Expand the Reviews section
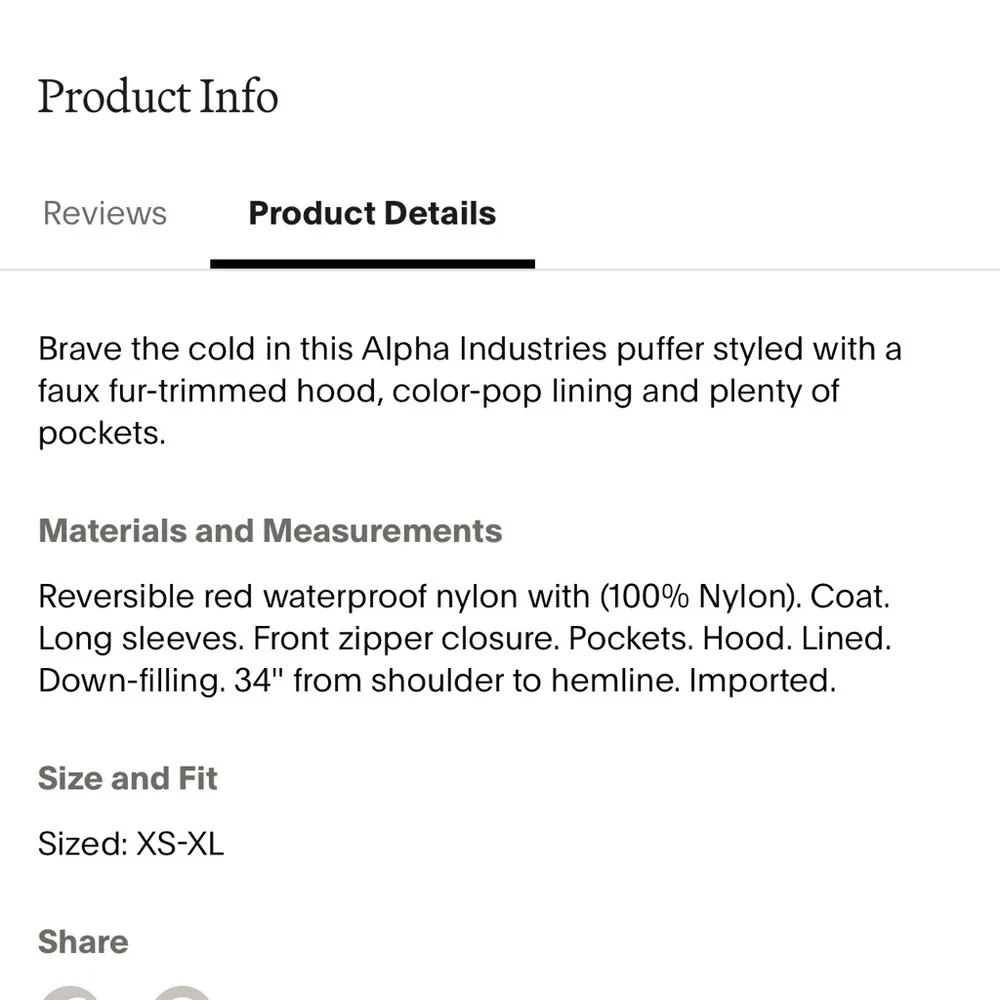 coord(104,213)
